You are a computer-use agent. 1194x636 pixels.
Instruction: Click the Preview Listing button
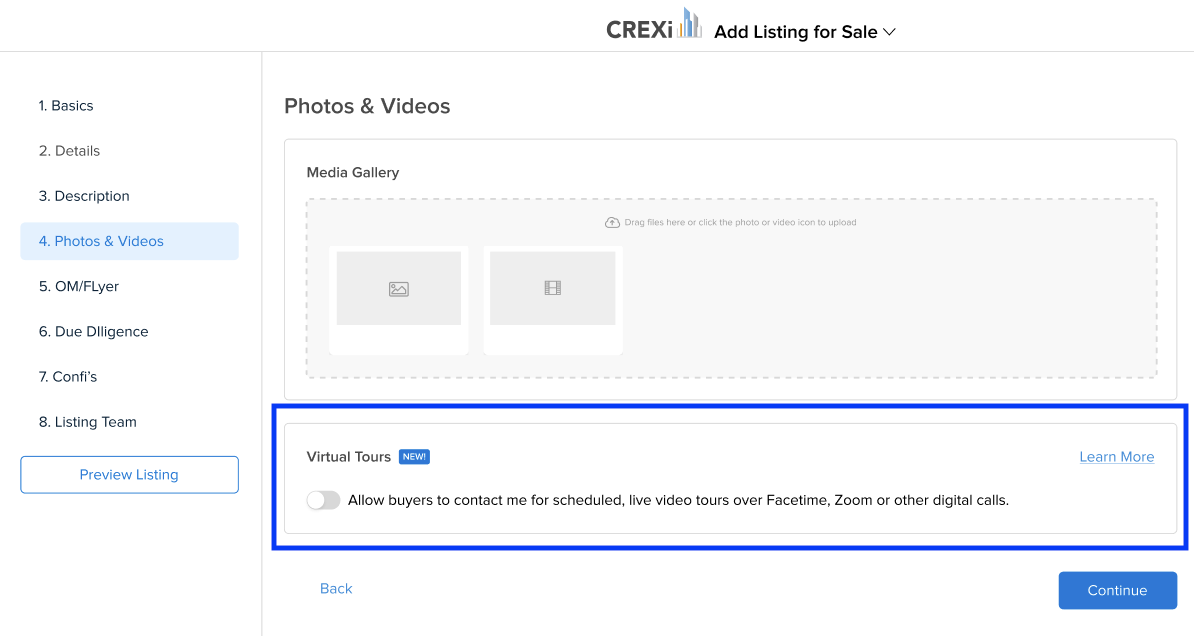tap(129, 475)
